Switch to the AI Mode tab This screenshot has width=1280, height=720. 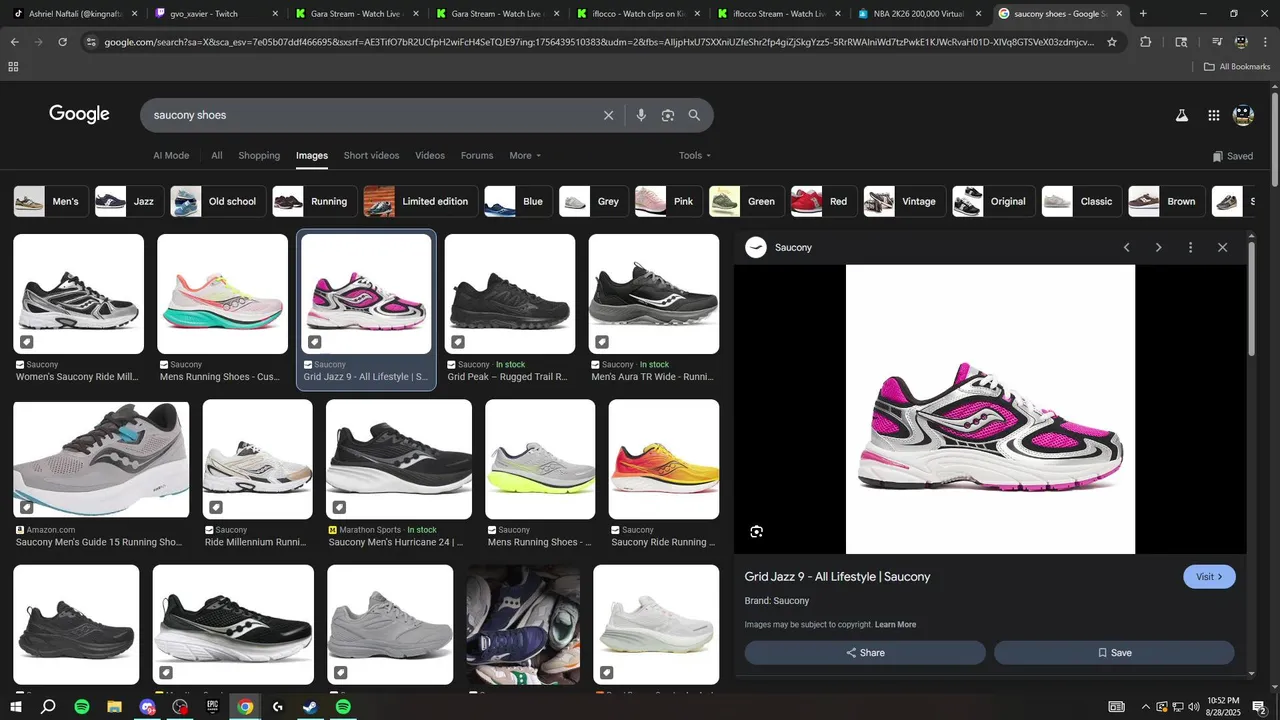pyautogui.click(x=171, y=156)
